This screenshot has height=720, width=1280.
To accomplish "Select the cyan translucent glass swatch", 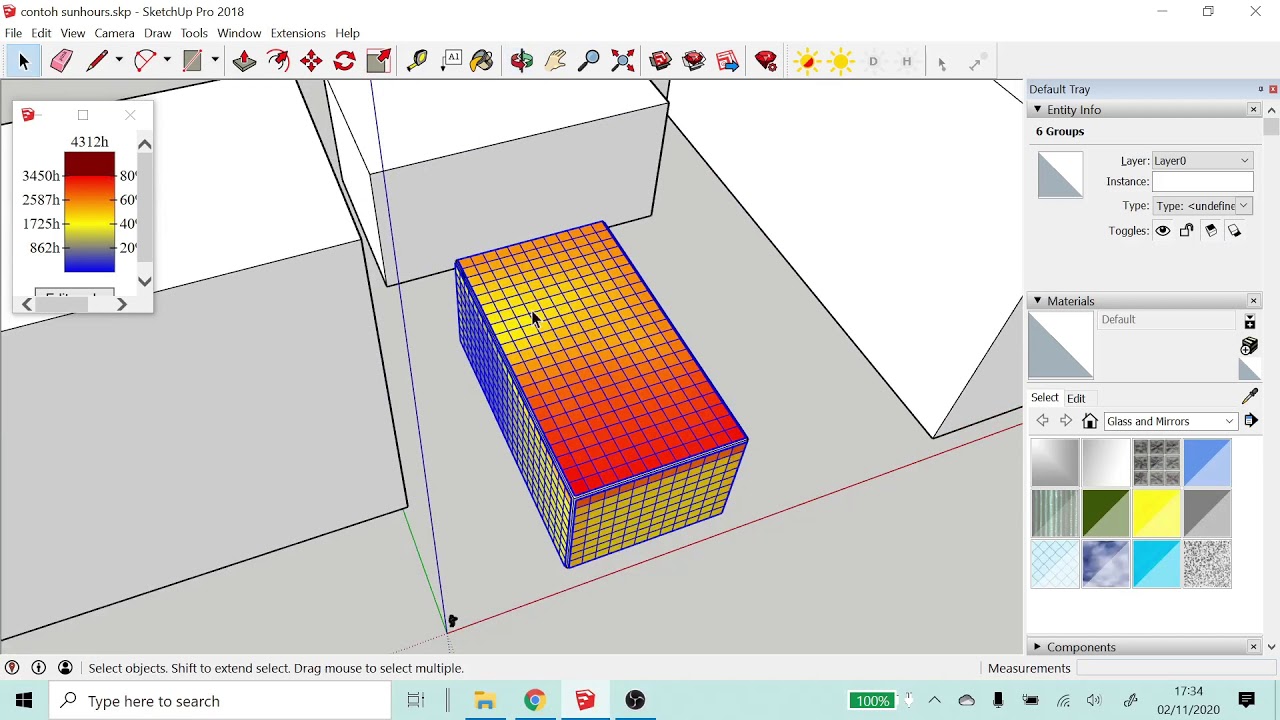I will pyautogui.click(x=1157, y=564).
